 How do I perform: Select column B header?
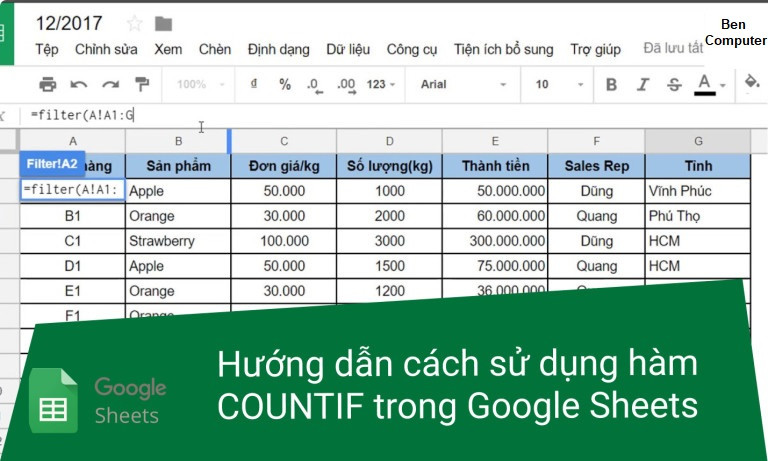(178, 142)
